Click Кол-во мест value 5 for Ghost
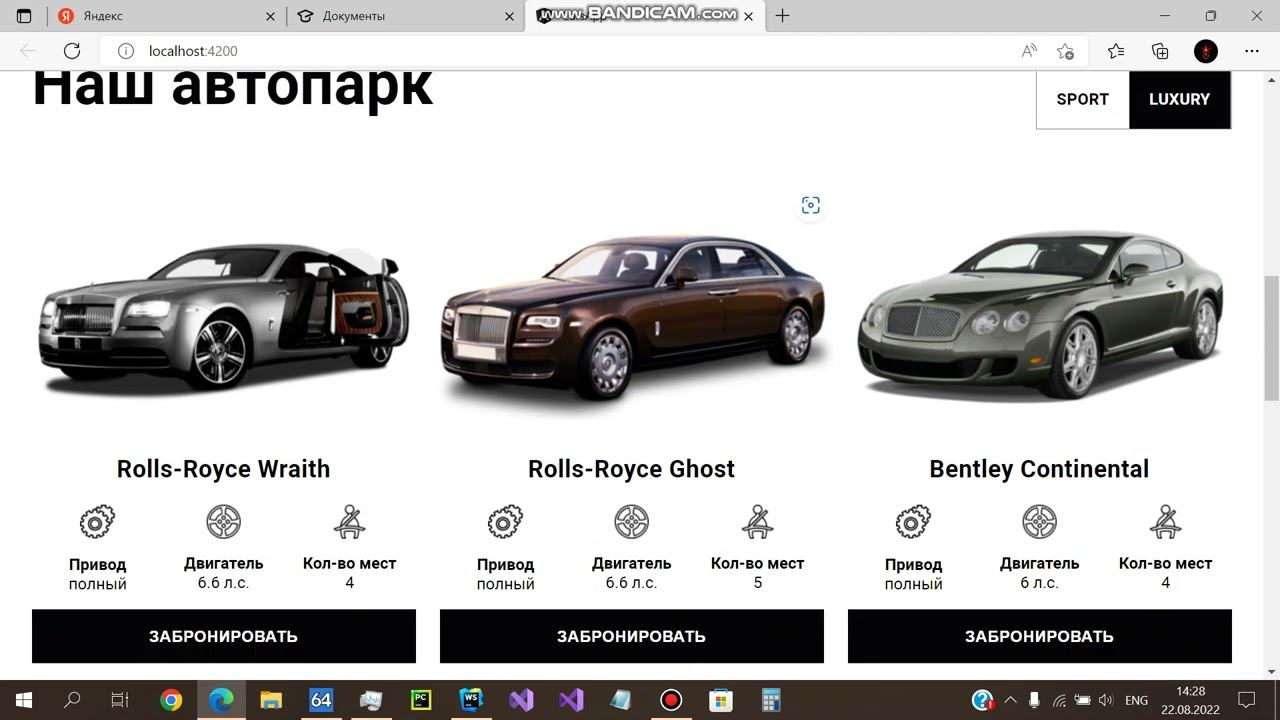 [757, 583]
